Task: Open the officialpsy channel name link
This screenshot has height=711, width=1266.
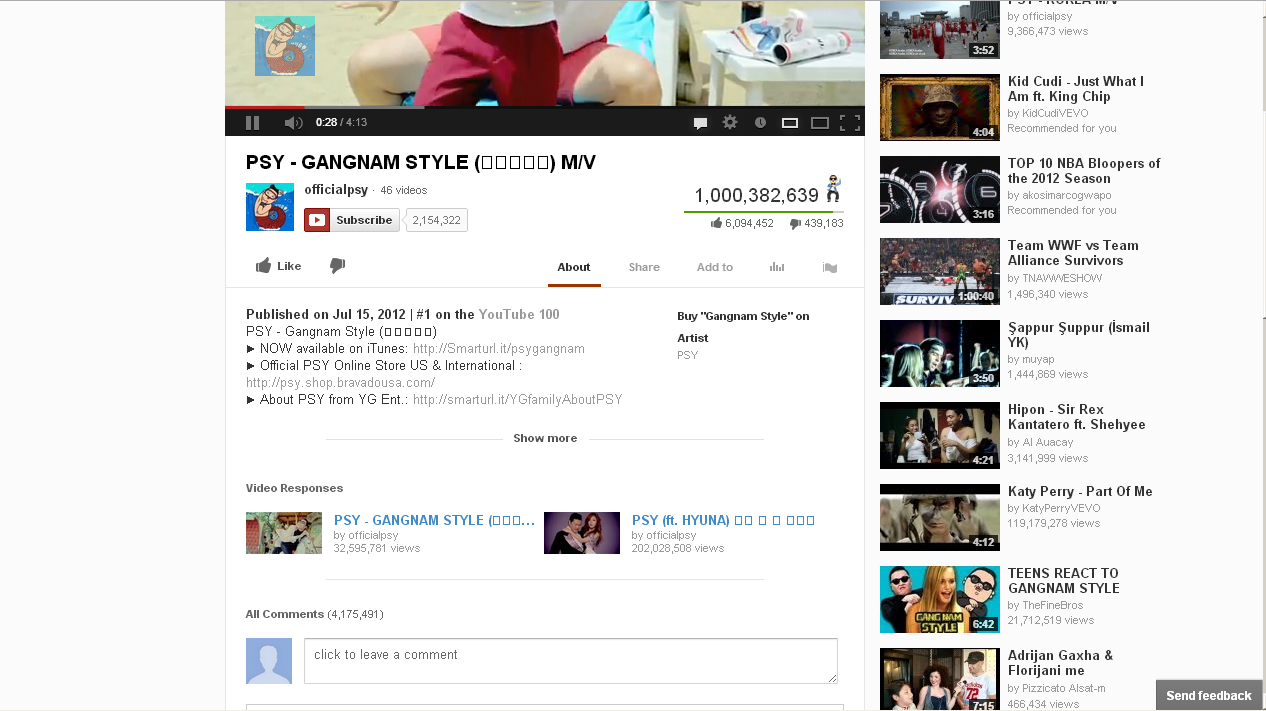Action: click(336, 190)
